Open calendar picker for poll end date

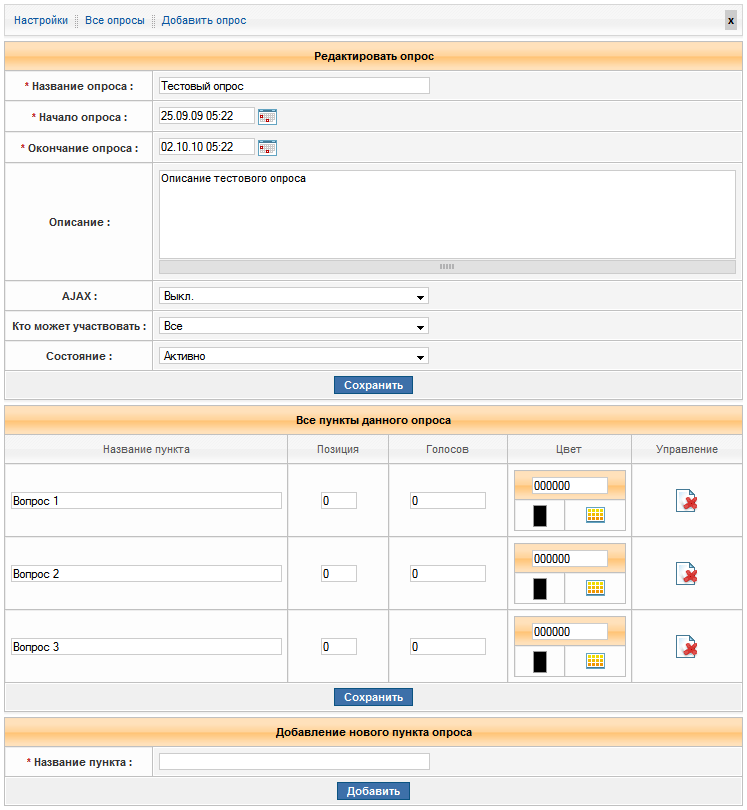267,148
